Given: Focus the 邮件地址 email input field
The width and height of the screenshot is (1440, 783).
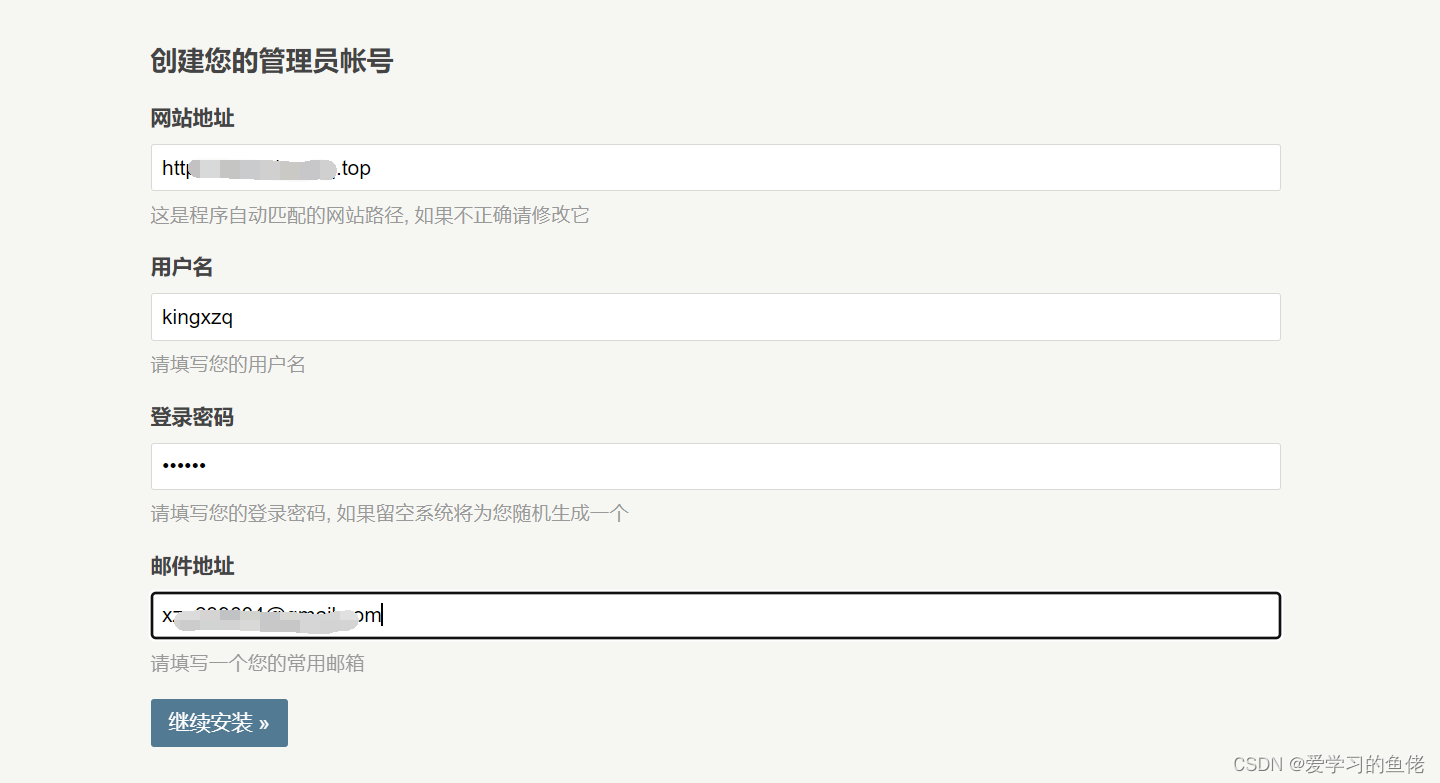Looking at the screenshot, I should coord(715,615).
